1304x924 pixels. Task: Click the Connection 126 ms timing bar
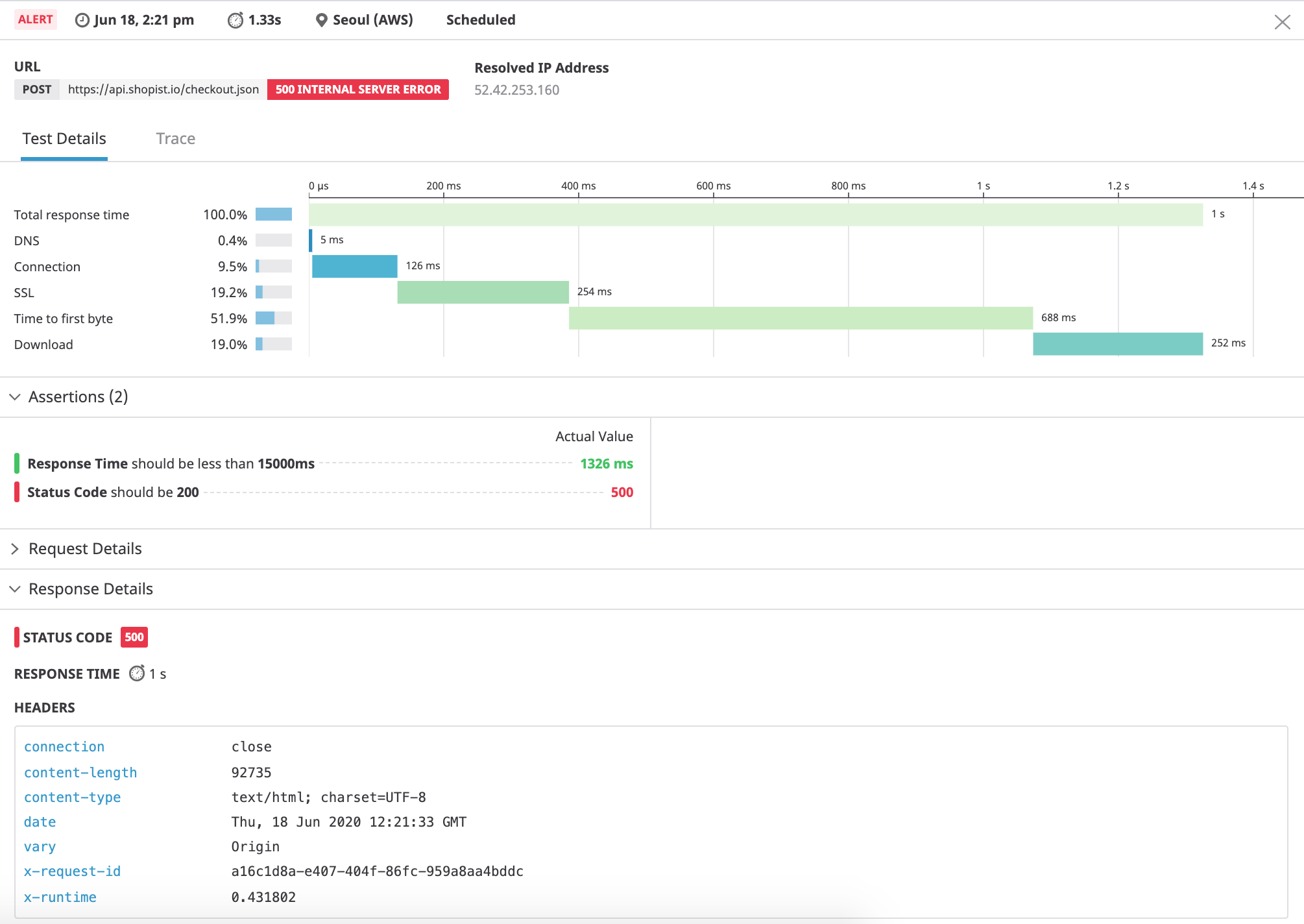[x=354, y=266]
